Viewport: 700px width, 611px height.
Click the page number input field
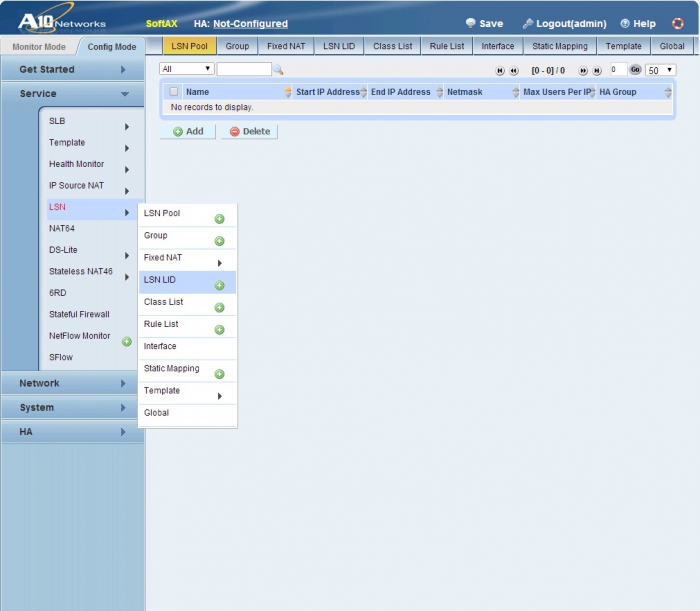(618, 70)
